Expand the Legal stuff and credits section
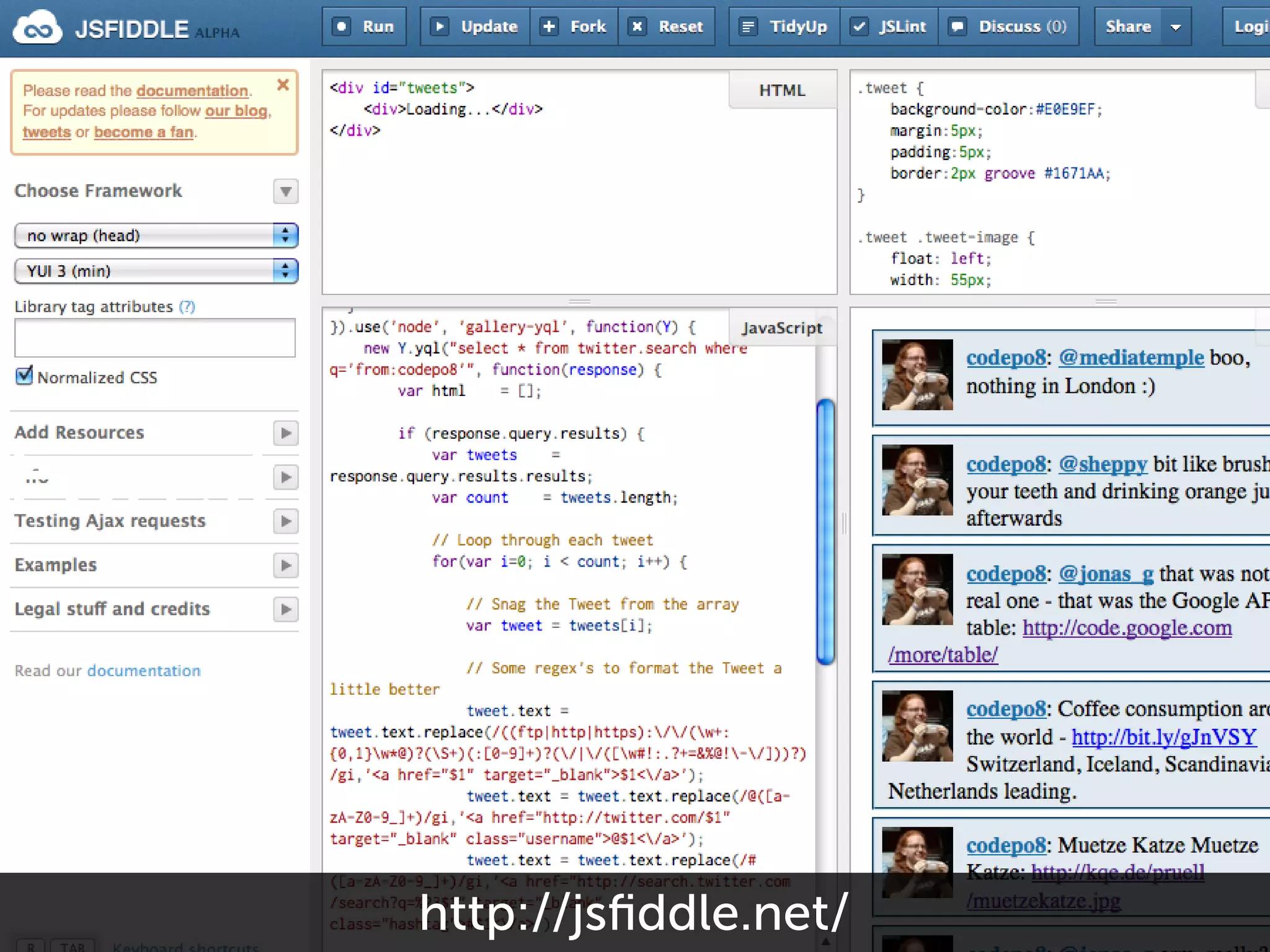This screenshot has height=952, width=1270. (286, 609)
